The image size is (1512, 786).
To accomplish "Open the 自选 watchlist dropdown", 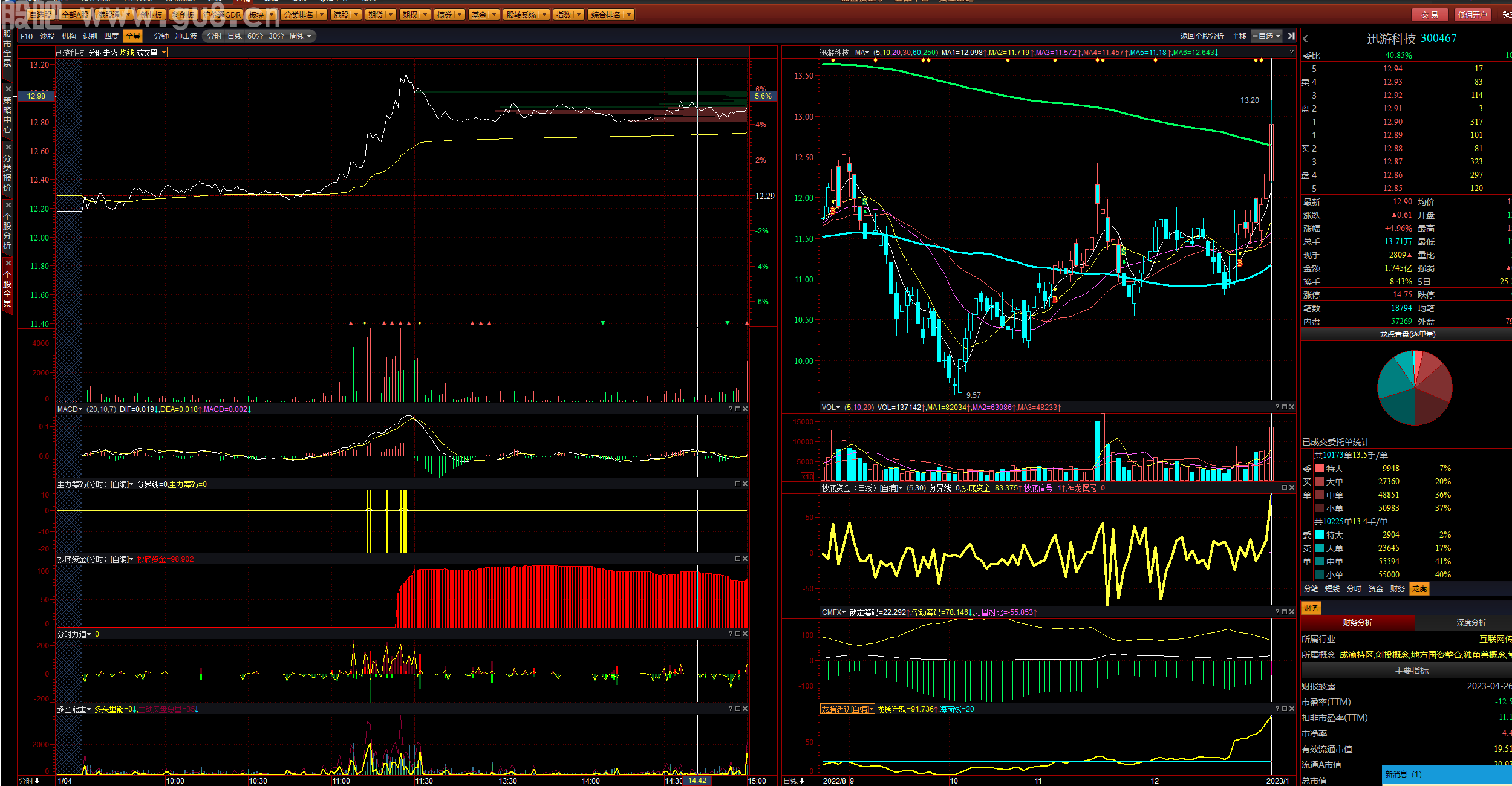I will click(1266, 36).
